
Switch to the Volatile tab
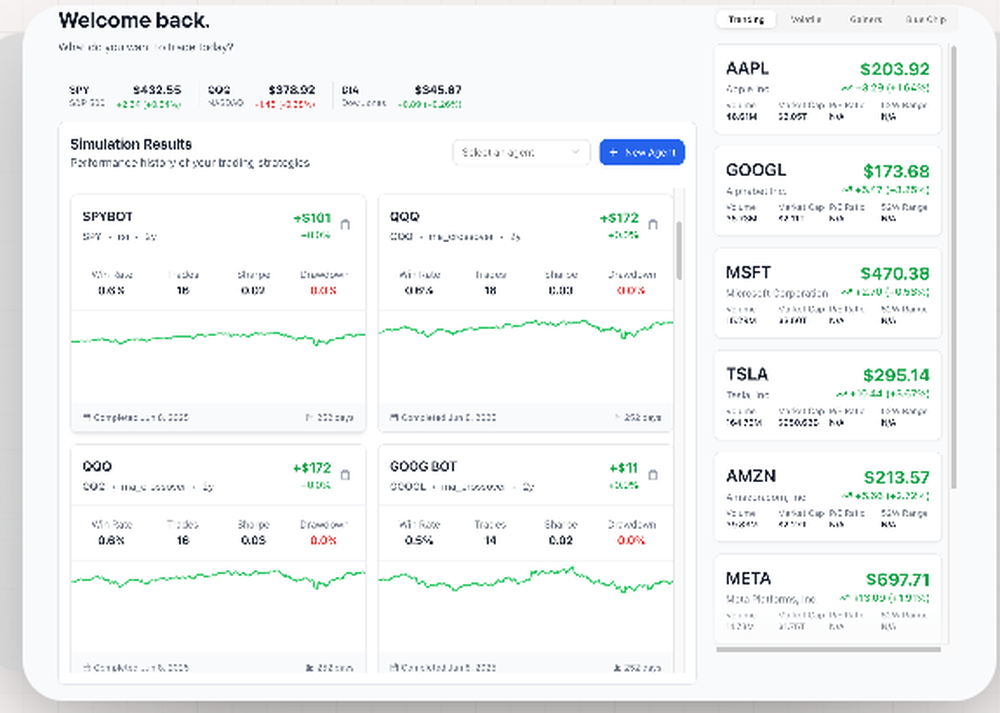point(805,19)
